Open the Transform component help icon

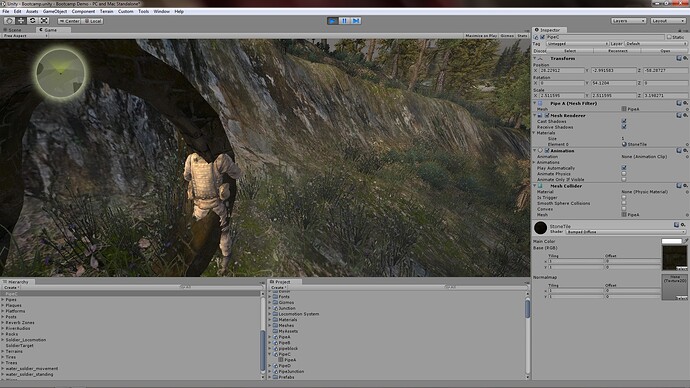pos(679,58)
